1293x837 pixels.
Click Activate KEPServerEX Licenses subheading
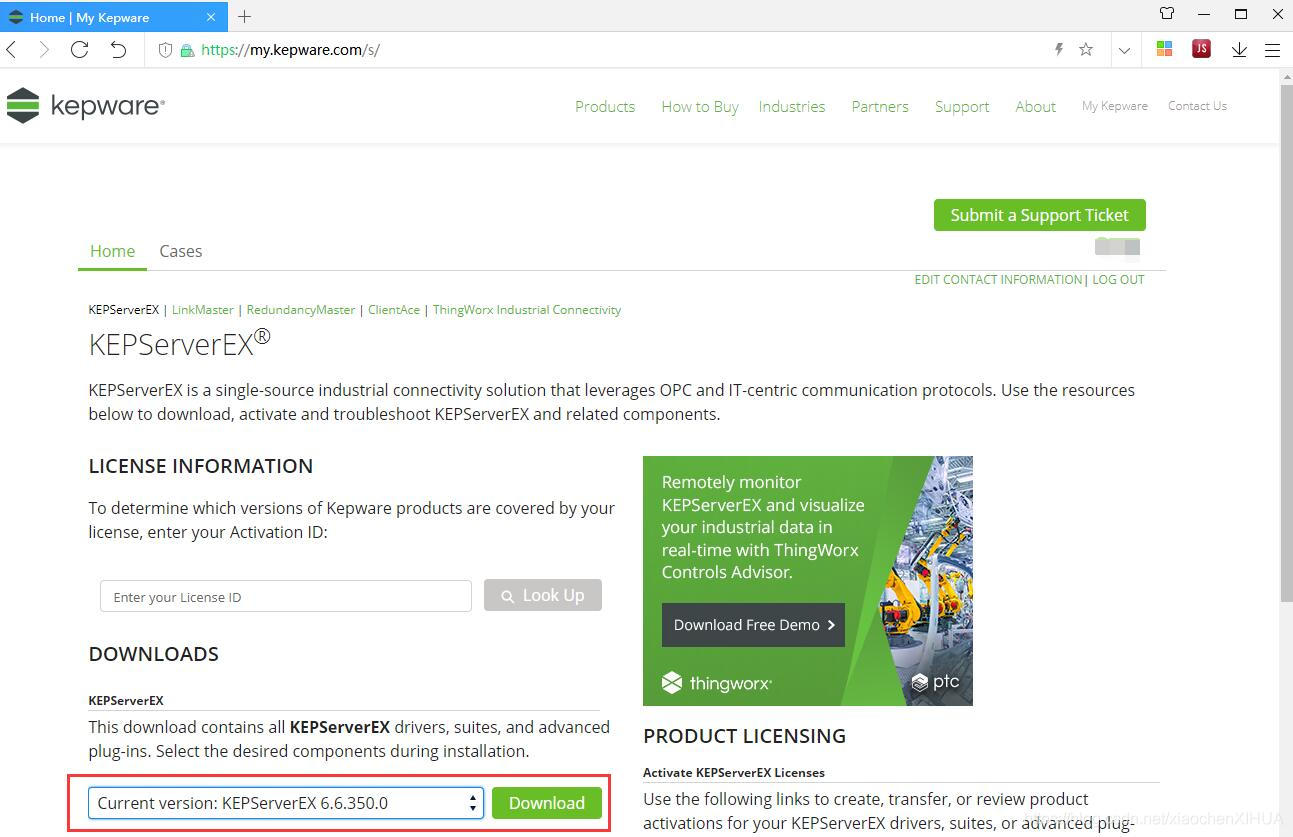[x=734, y=773]
